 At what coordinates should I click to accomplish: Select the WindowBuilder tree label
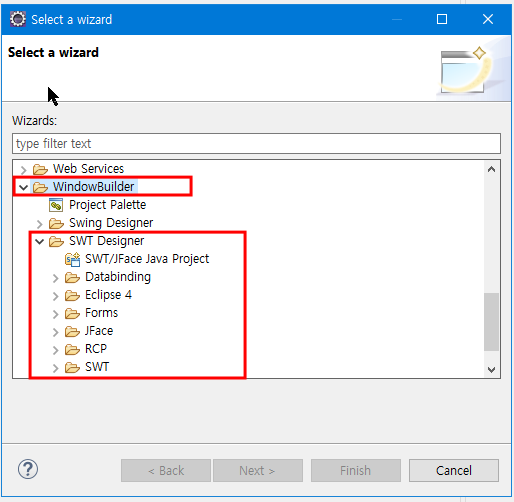[93, 187]
